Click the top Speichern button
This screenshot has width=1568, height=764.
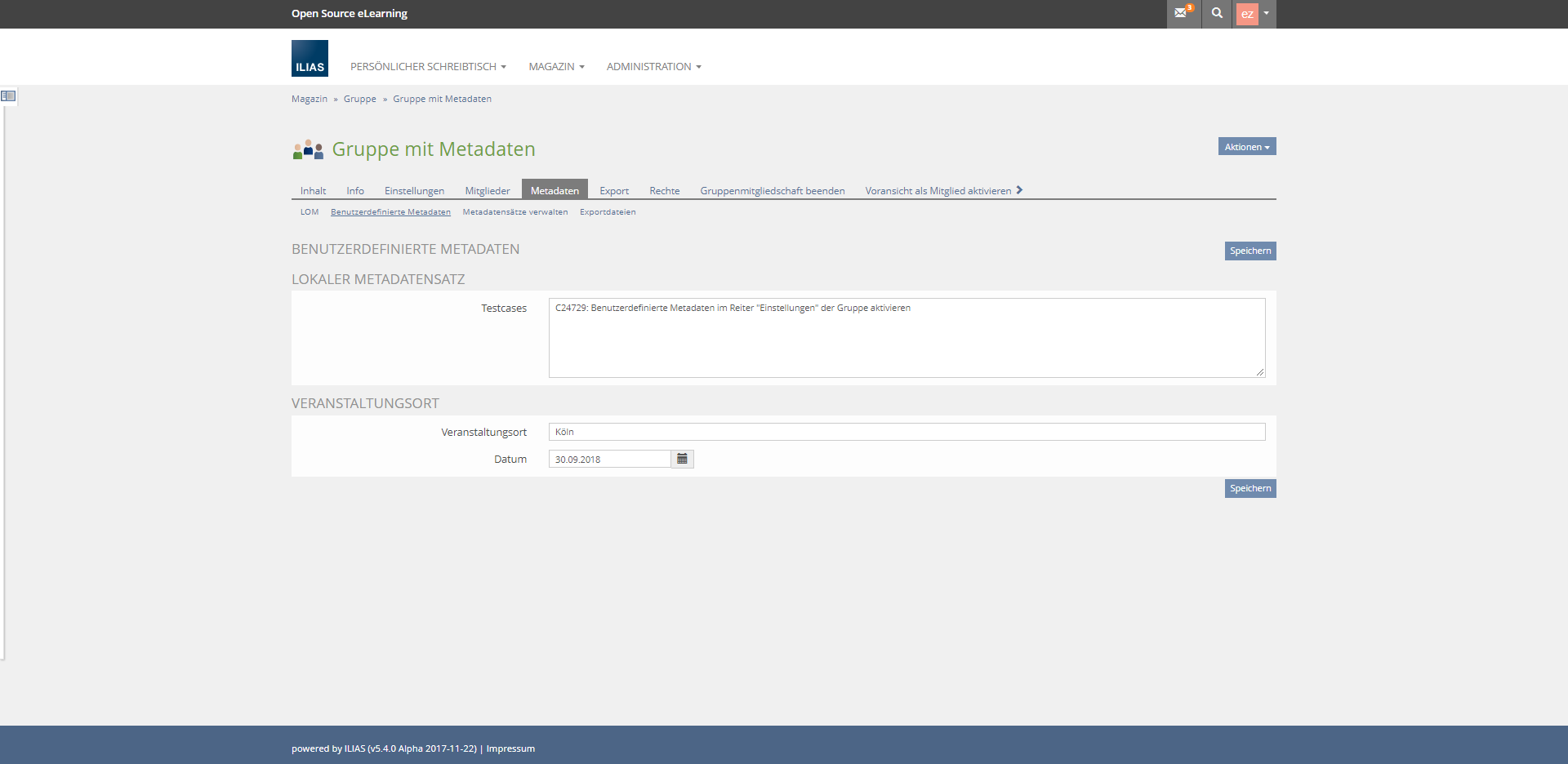(1249, 251)
